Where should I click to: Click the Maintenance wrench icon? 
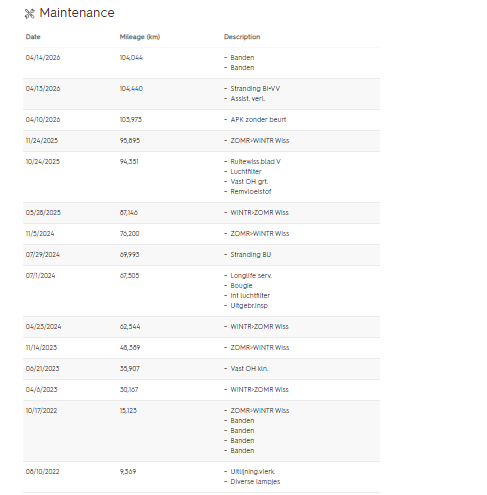tap(30, 14)
